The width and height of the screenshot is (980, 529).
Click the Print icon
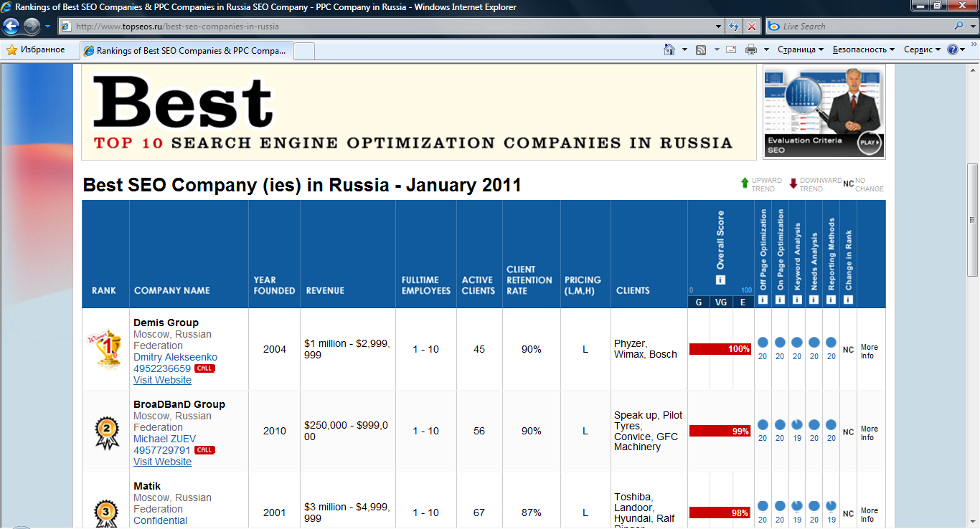751,49
